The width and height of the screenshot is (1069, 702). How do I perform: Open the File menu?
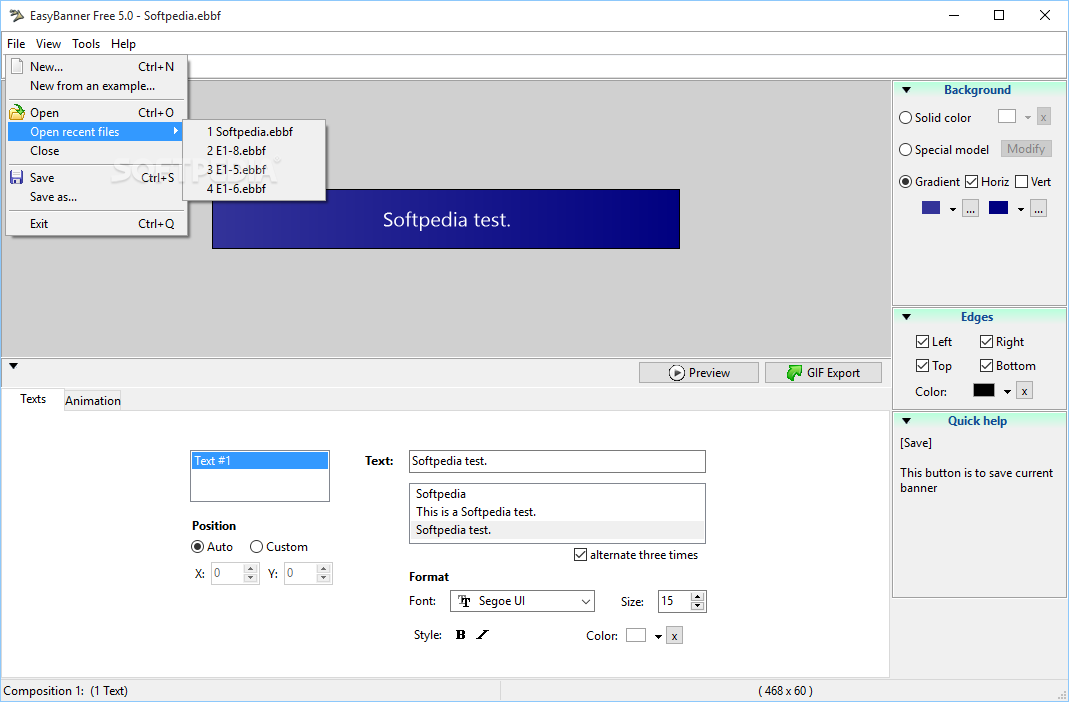[16, 44]
